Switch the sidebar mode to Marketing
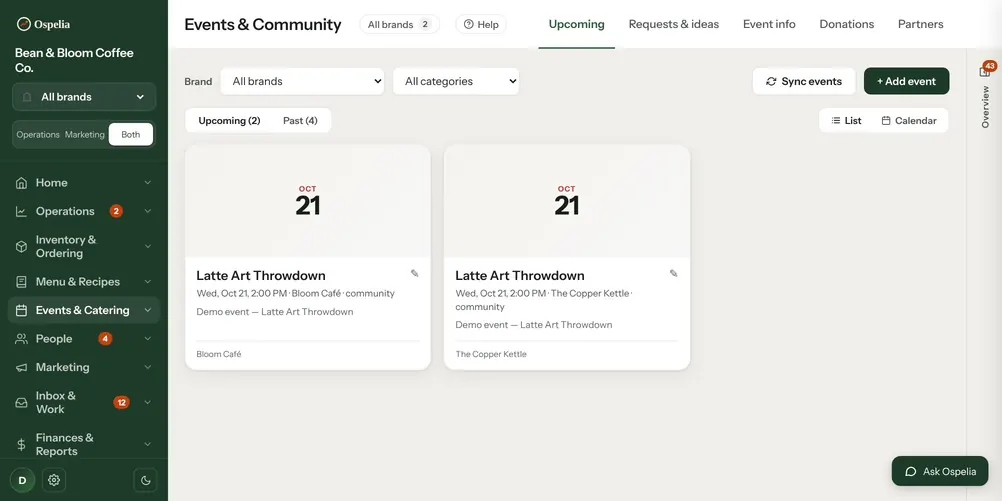The height and width of the screenshot is (501, 1002). click(x=84, y=135)
